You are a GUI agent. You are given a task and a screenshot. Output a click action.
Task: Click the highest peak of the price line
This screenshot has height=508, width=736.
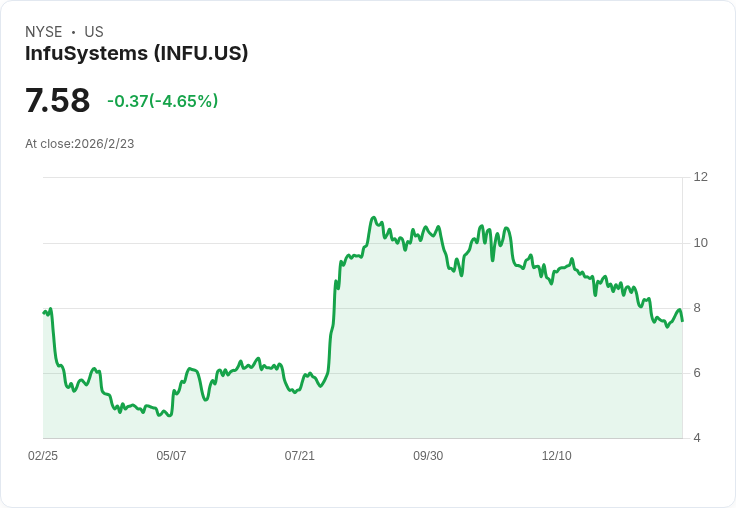click(373, 217)
